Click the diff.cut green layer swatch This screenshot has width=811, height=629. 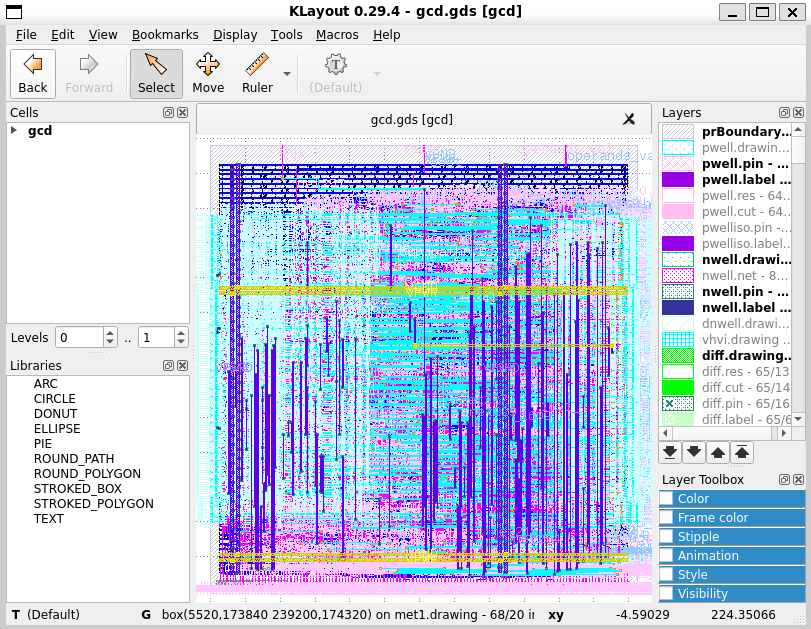[x=678, y=387]
